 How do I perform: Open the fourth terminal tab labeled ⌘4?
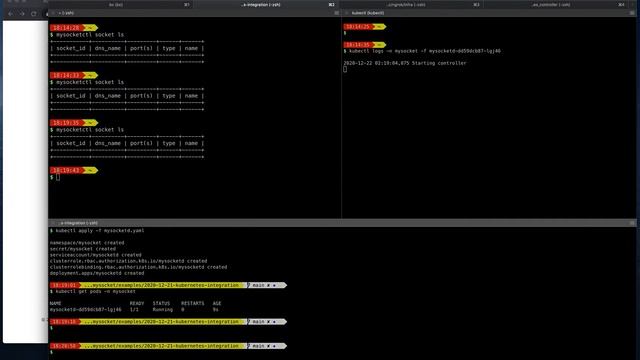(x=556, y=4)
